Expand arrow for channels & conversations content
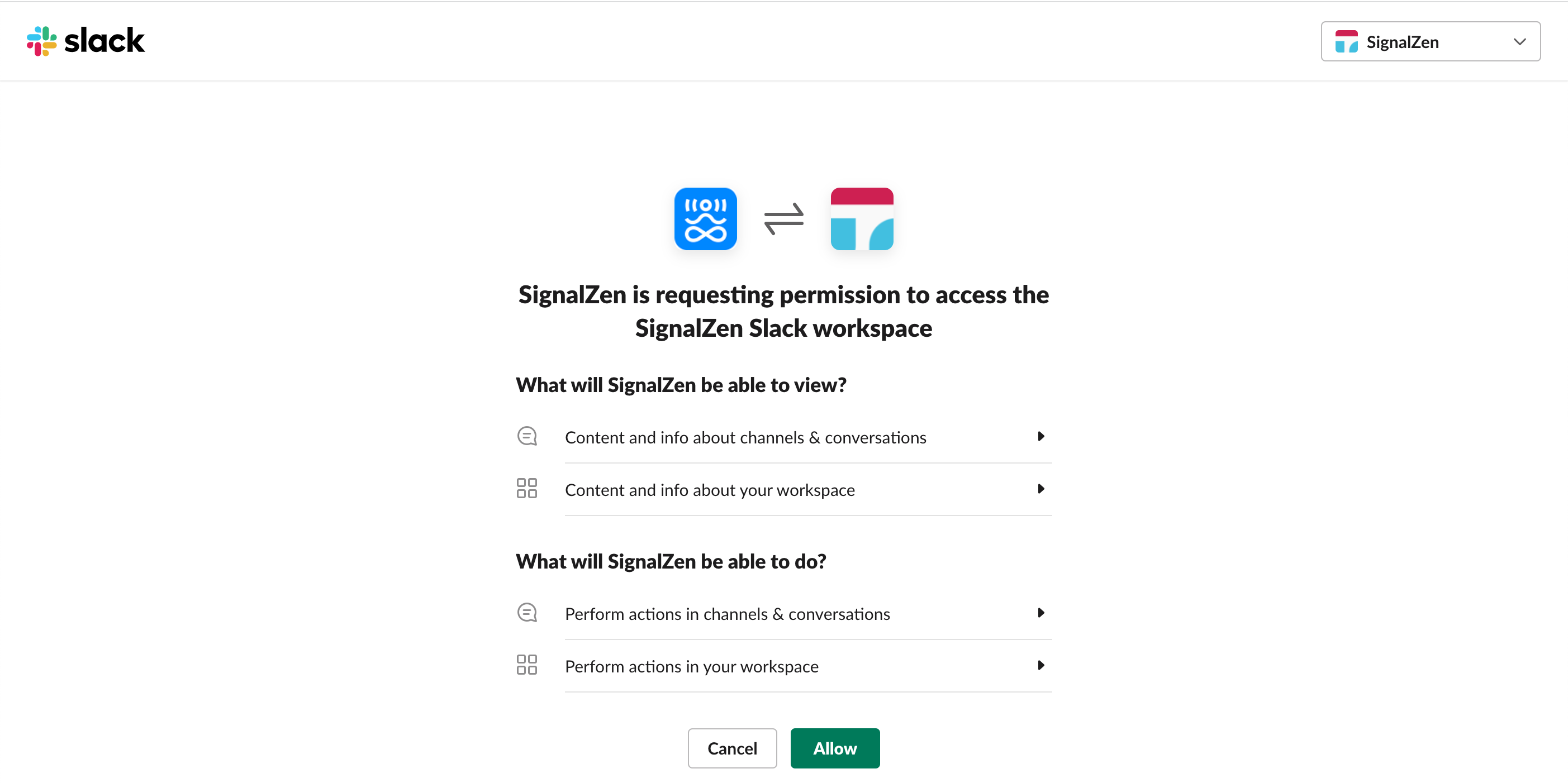This screenshot has height=783, width=1568. click(x=1041, y=437)
